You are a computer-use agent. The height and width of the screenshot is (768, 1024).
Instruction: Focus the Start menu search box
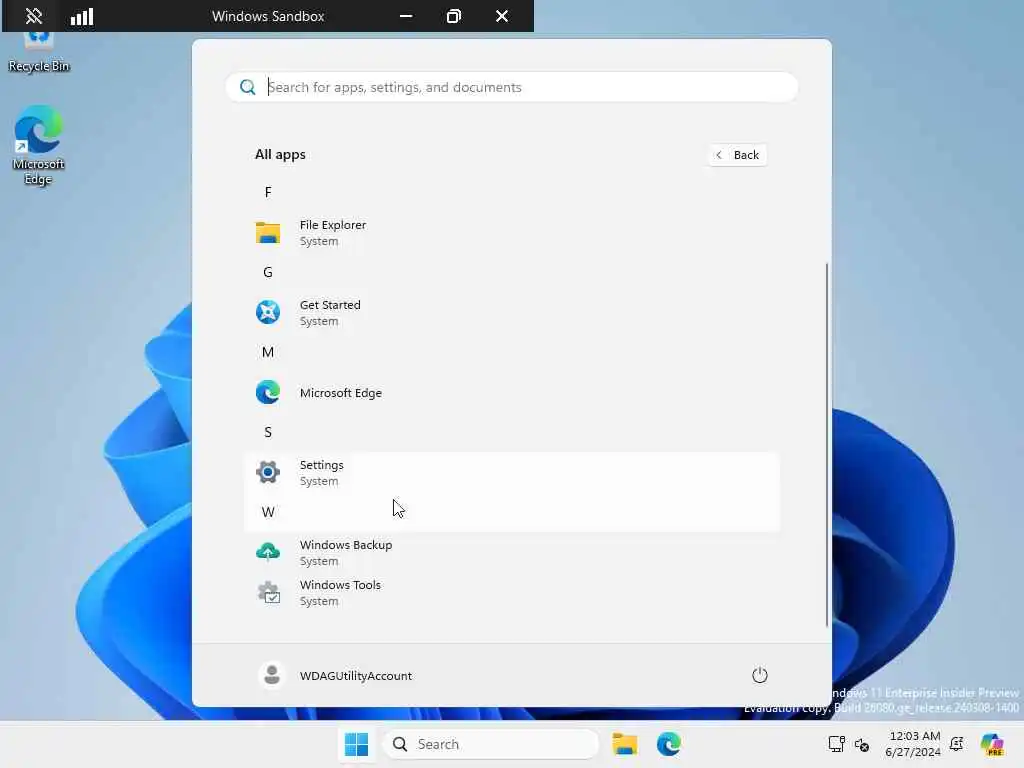pos(511,87)
